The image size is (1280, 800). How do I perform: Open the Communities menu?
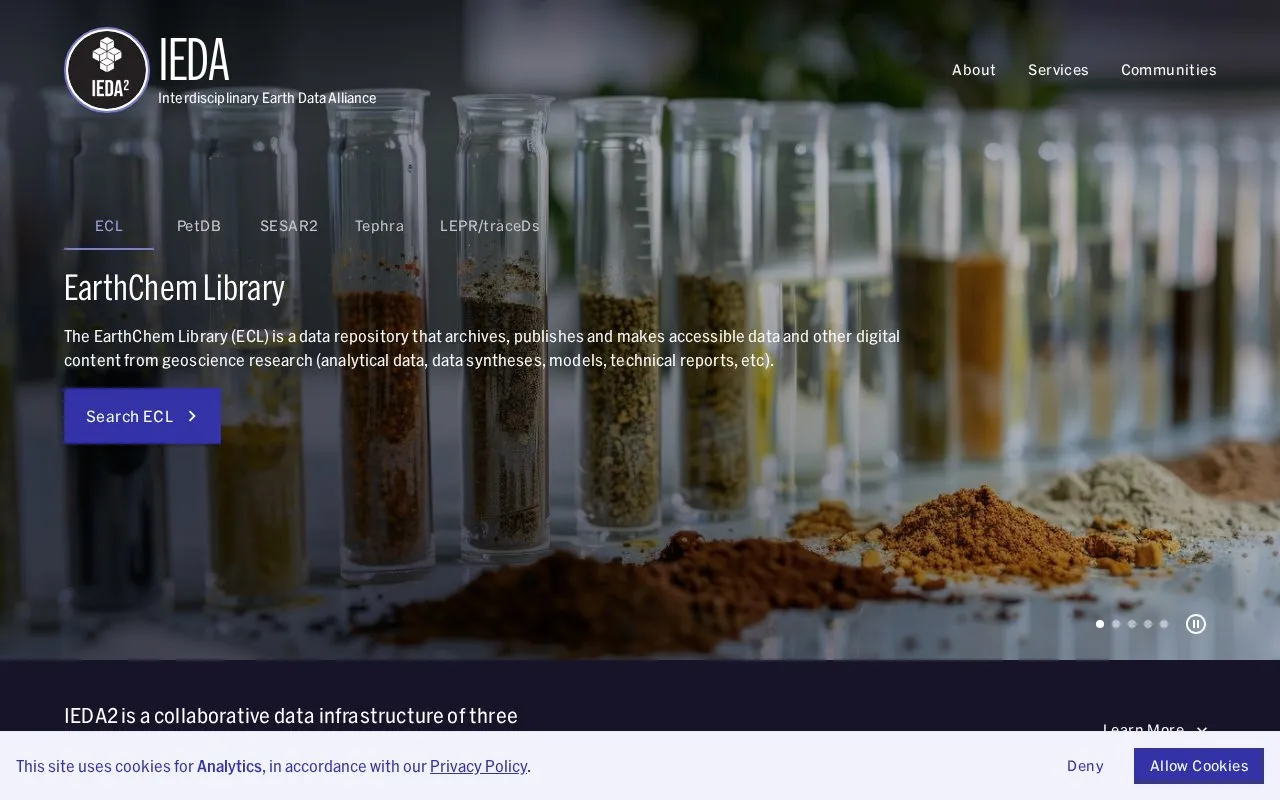click(x=1169, y=70)
